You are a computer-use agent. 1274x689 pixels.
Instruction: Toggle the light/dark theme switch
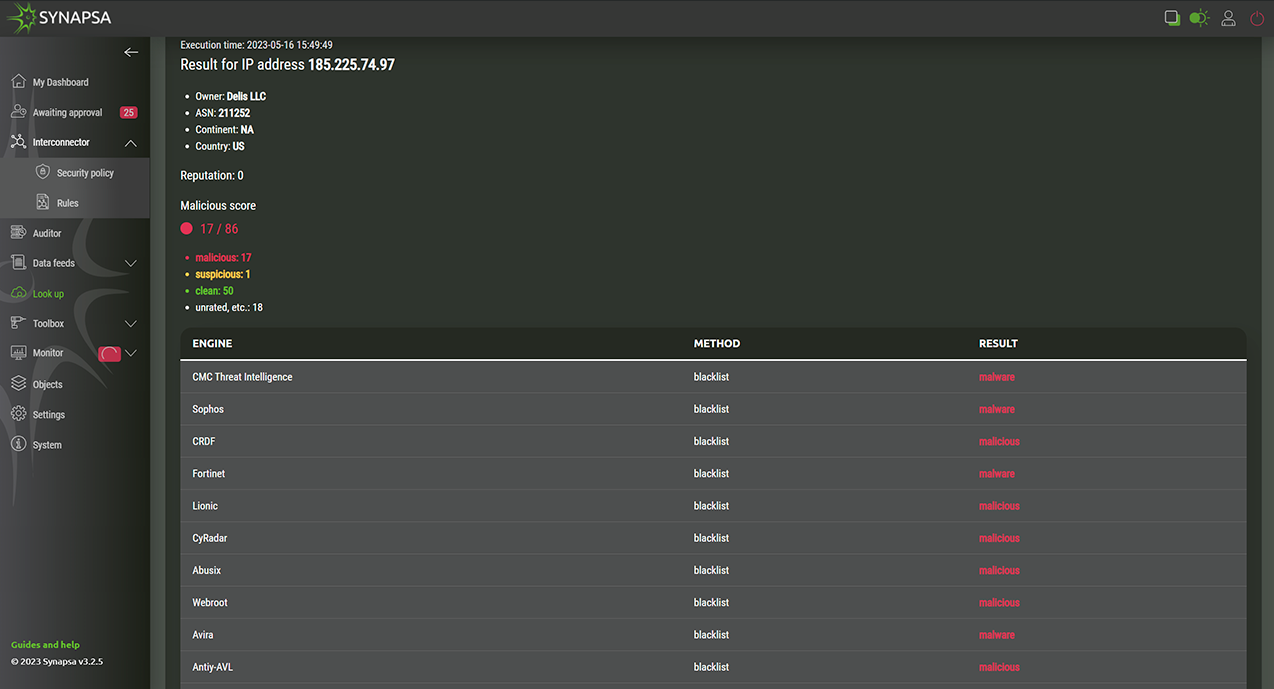1199,18
